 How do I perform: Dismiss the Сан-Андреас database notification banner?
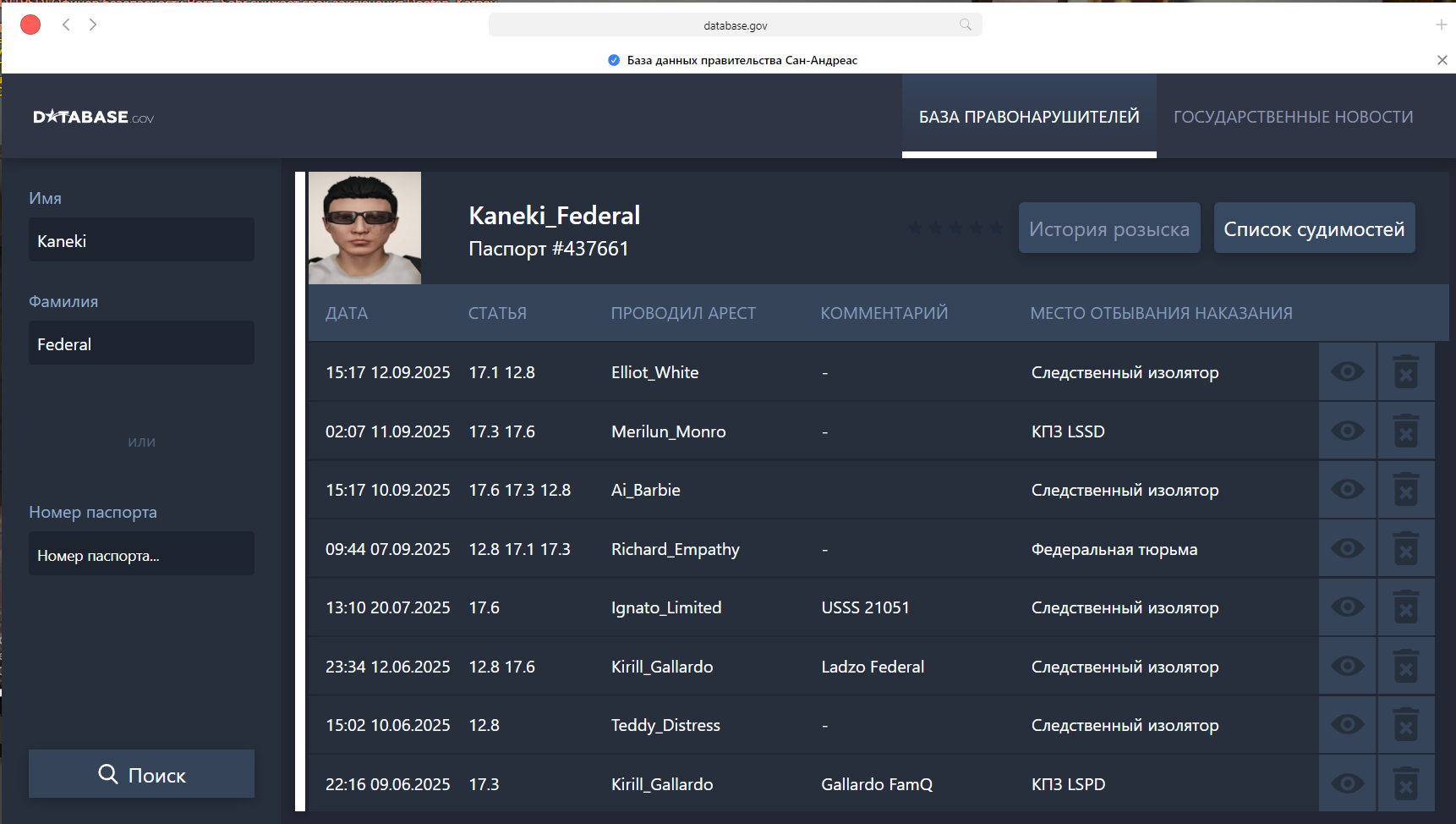click(x=1442, y=60)
